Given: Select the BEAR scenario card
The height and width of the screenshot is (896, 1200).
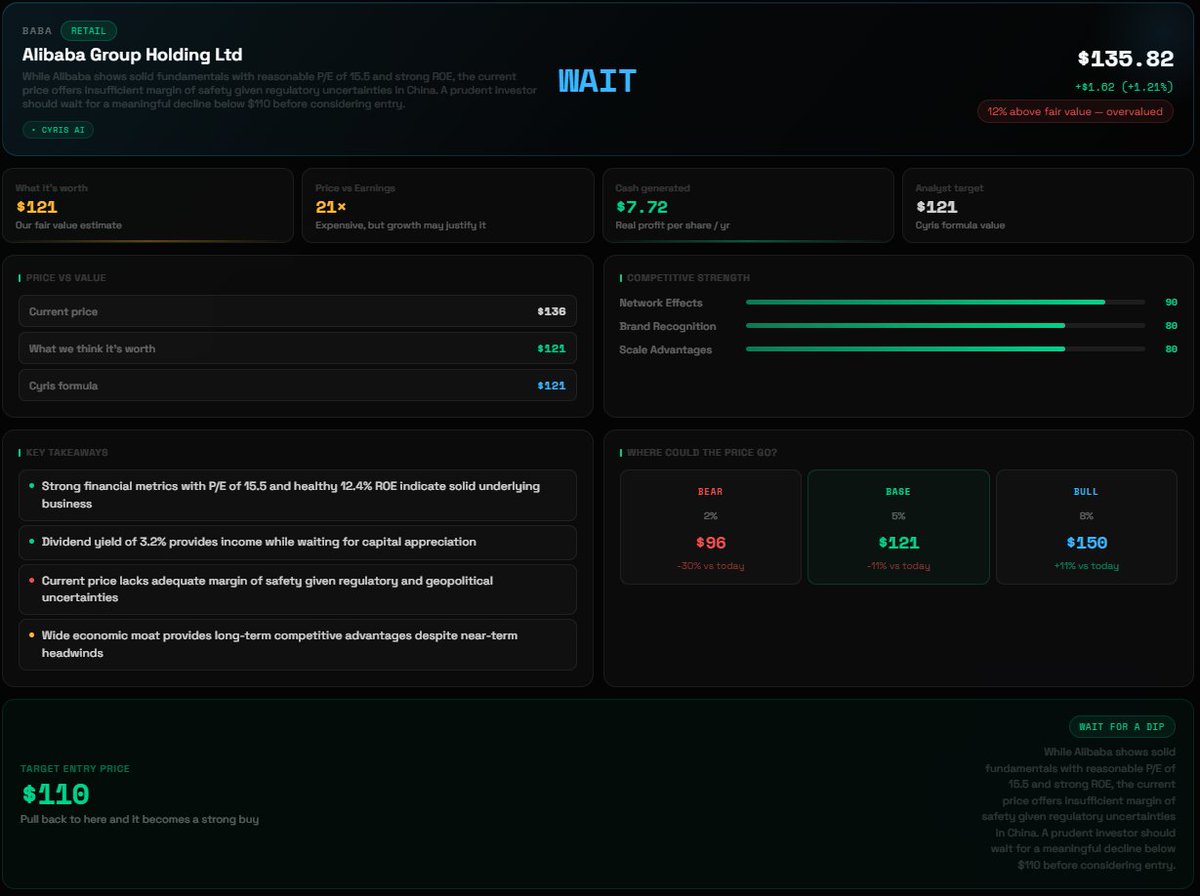Looking at the screenshot, I should click(710, 527).
